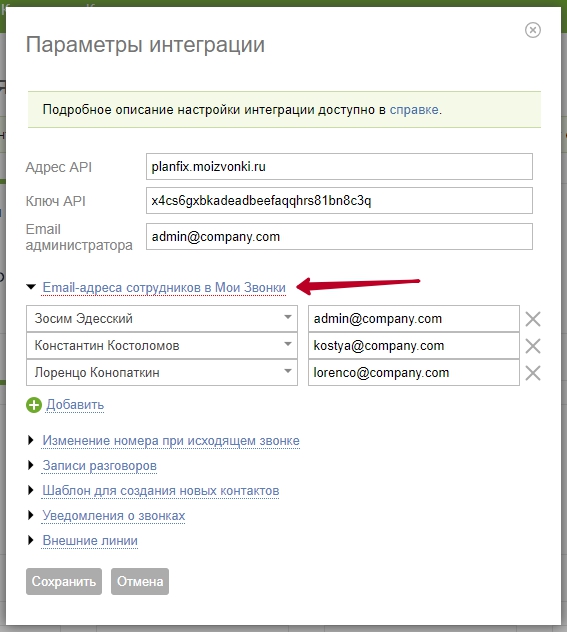The height and width of the screenshot is (632, 567).
Task: Click the triangle beside Уведомления о звонках
Action: click(x=31, y=515)
